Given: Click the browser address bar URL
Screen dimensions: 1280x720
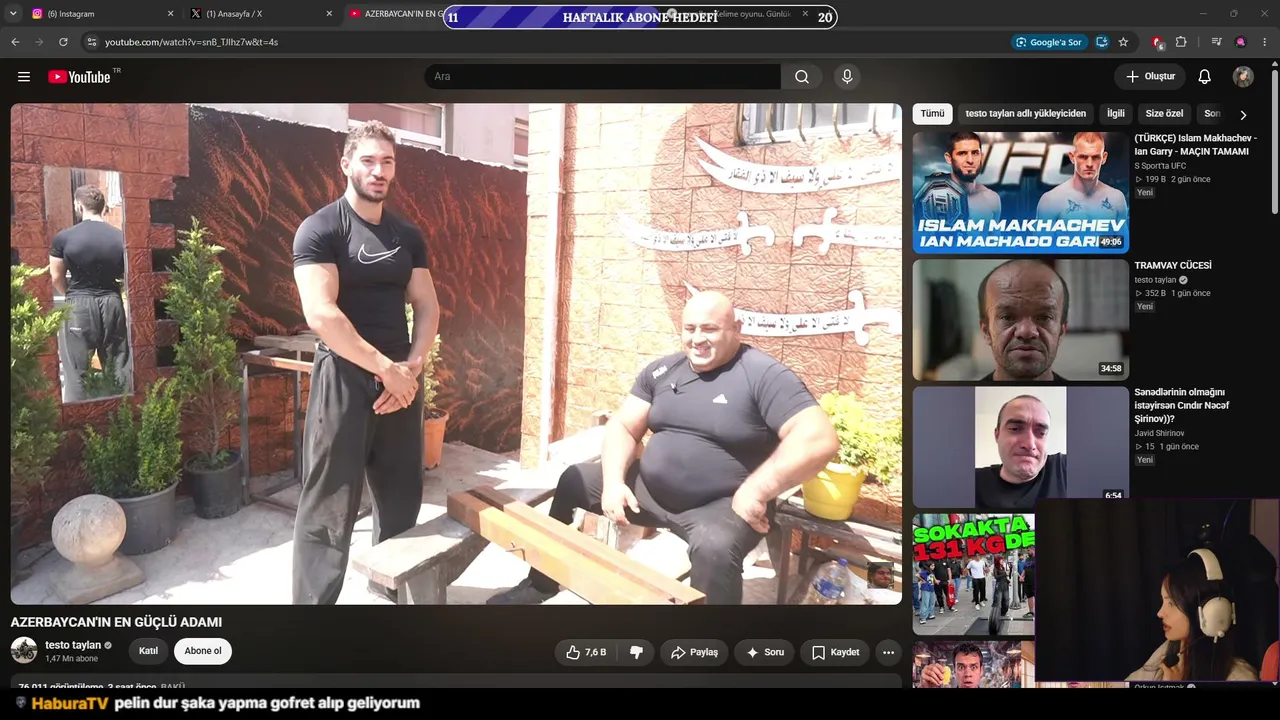Looking at the screenshot, I should [191, 42].
